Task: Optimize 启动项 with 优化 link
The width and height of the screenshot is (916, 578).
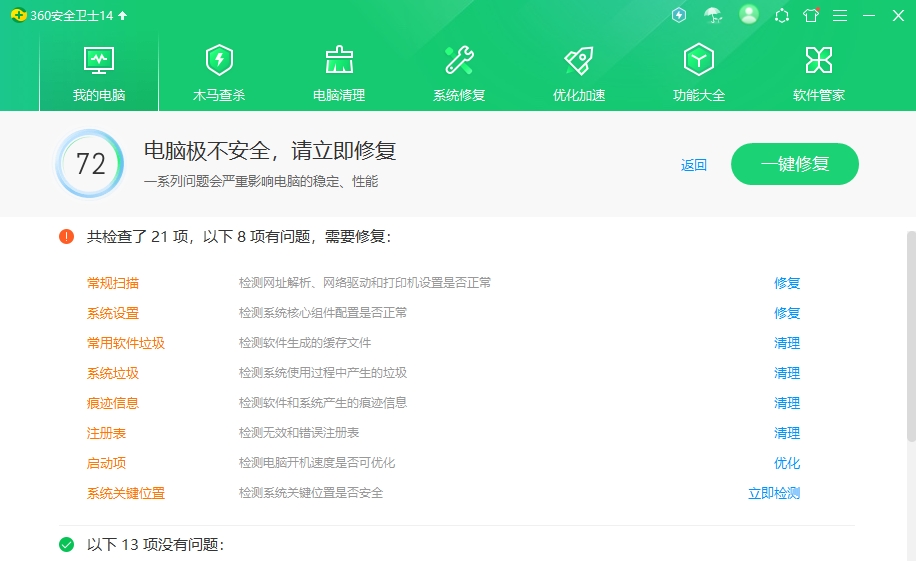Action: pos(787,463)
